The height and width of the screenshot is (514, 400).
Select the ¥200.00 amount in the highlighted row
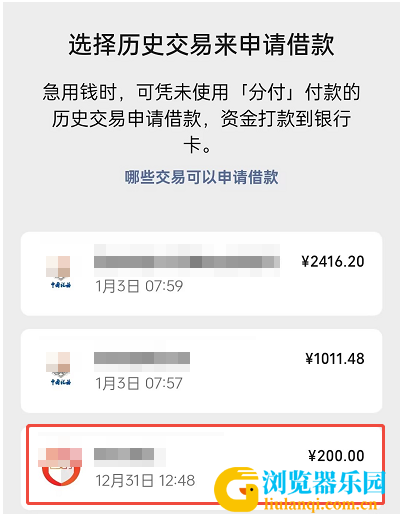point(336,456)
